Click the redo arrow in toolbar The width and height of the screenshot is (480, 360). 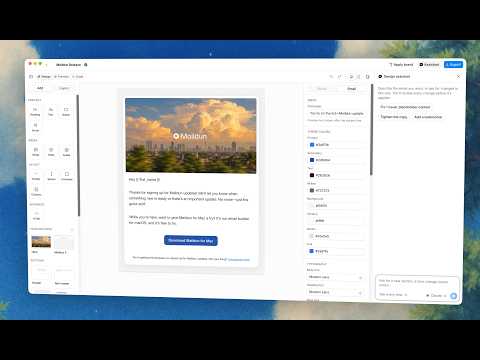pyautogui.click(x=339, y=77)
